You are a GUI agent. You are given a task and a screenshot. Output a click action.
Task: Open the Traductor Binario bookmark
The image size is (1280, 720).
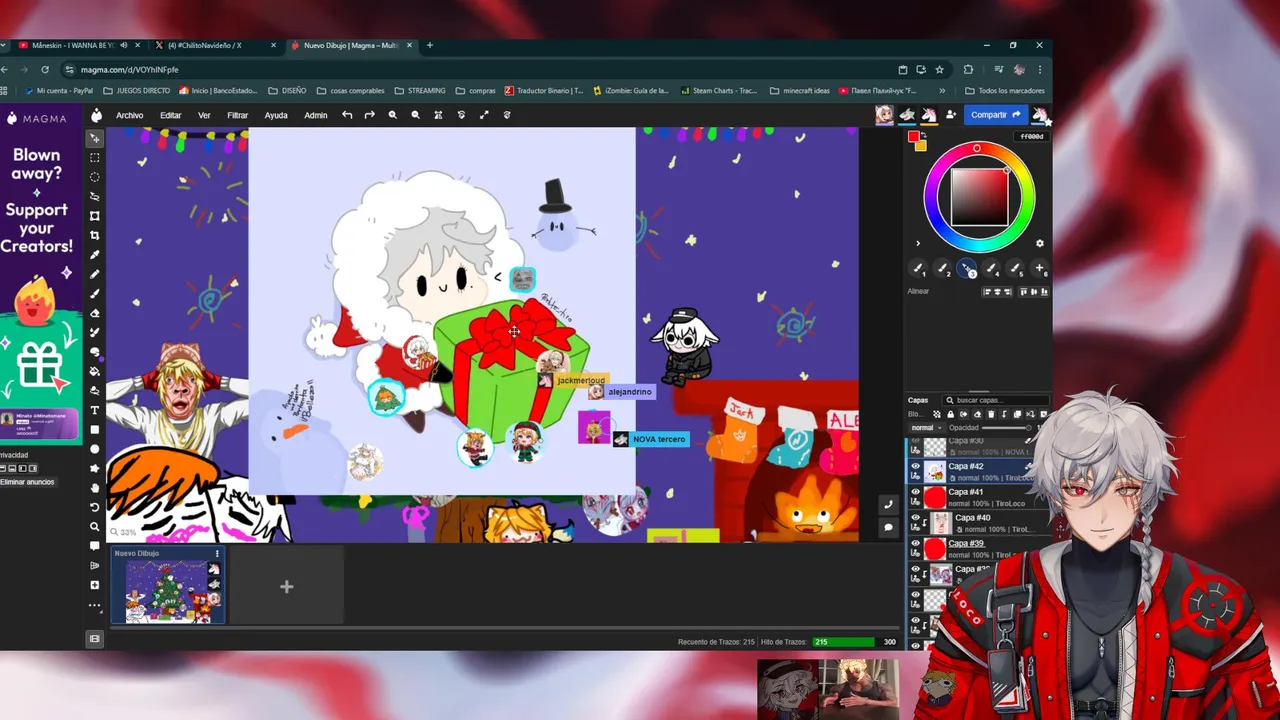[x=544, y=90]
